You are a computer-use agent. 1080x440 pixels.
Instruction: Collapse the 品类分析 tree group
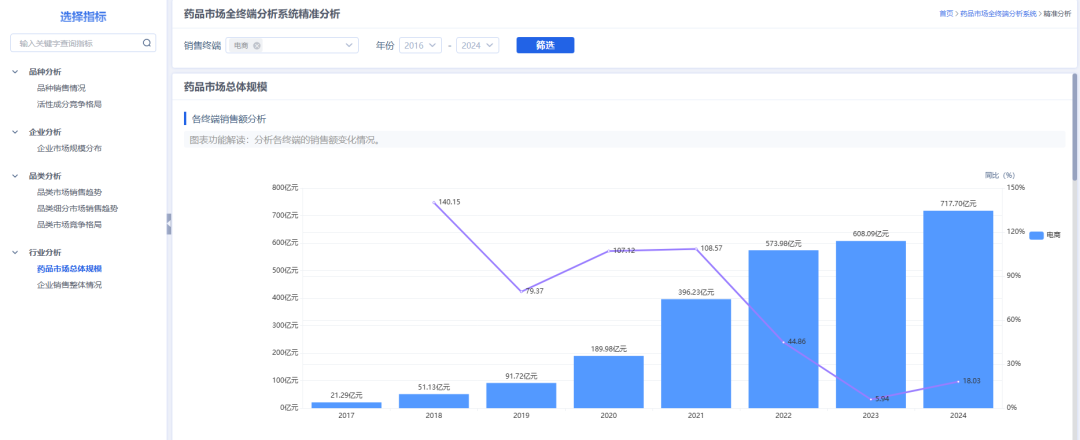pos(15,176)
